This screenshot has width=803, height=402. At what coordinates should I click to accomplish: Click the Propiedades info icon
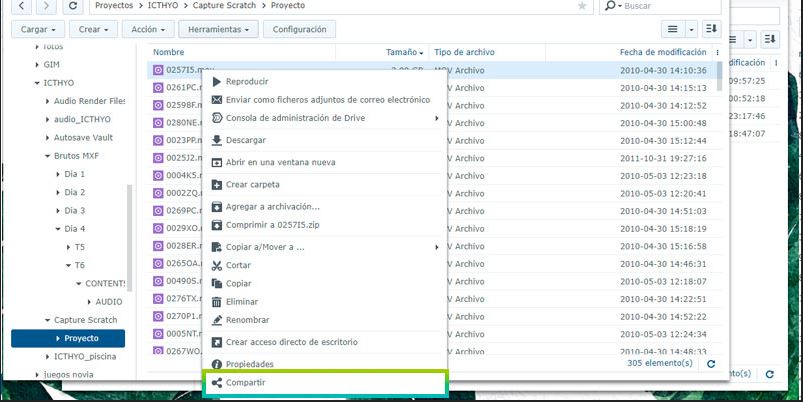click(x=217, y=364)
